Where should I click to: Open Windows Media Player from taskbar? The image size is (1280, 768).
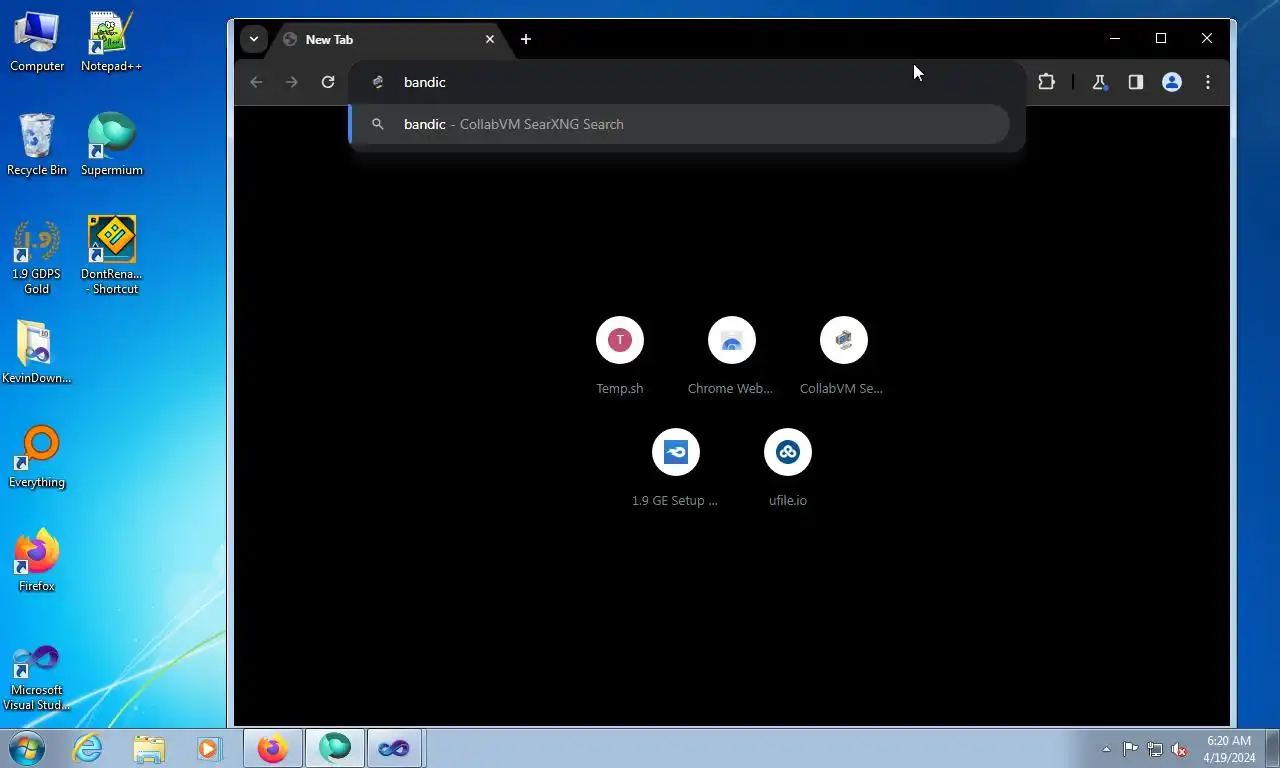point(209,748)
